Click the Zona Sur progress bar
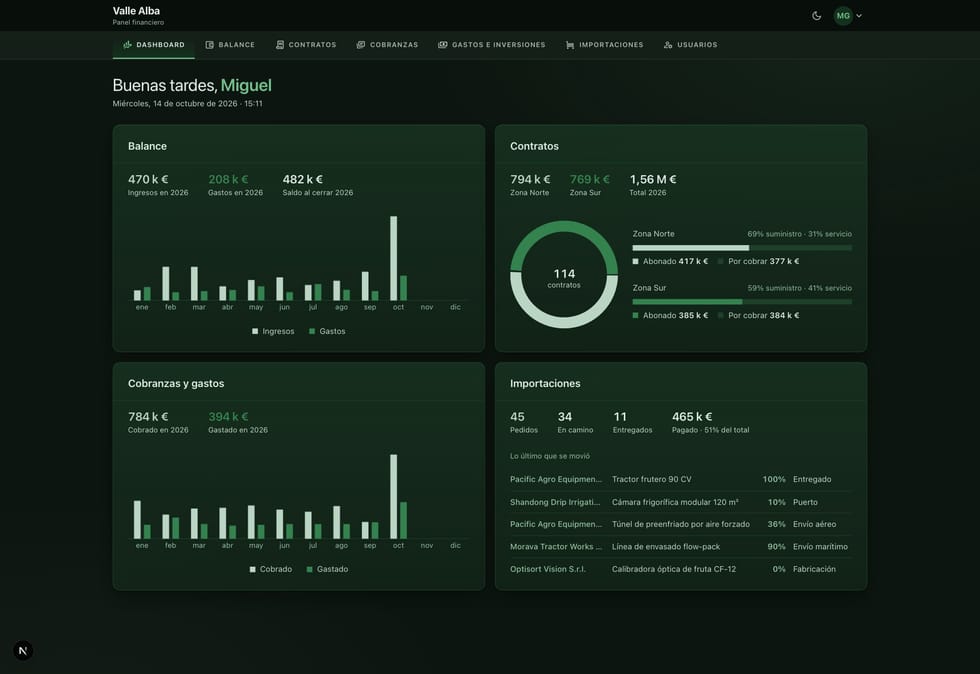980x674 pixels. (742, 302)
